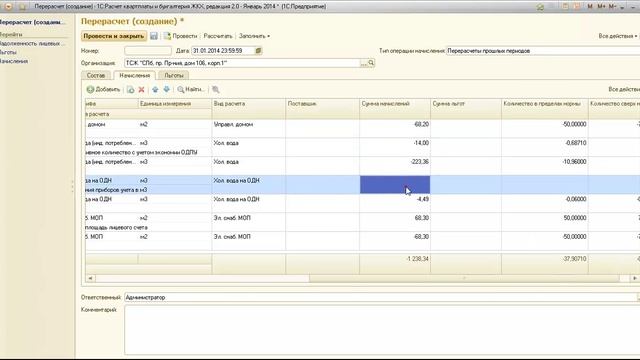Click the Провести и закрыть button
The height and width of the screenshot is (360, 640).
[114, 36]
